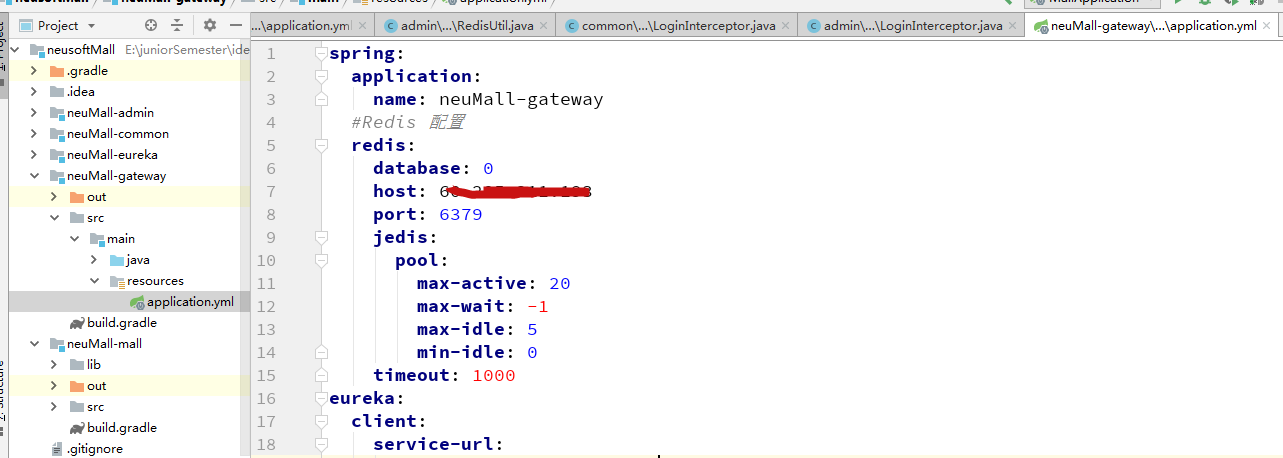Click the timeout value 1000
The image size is (1283, 458).
click(493, 375)
